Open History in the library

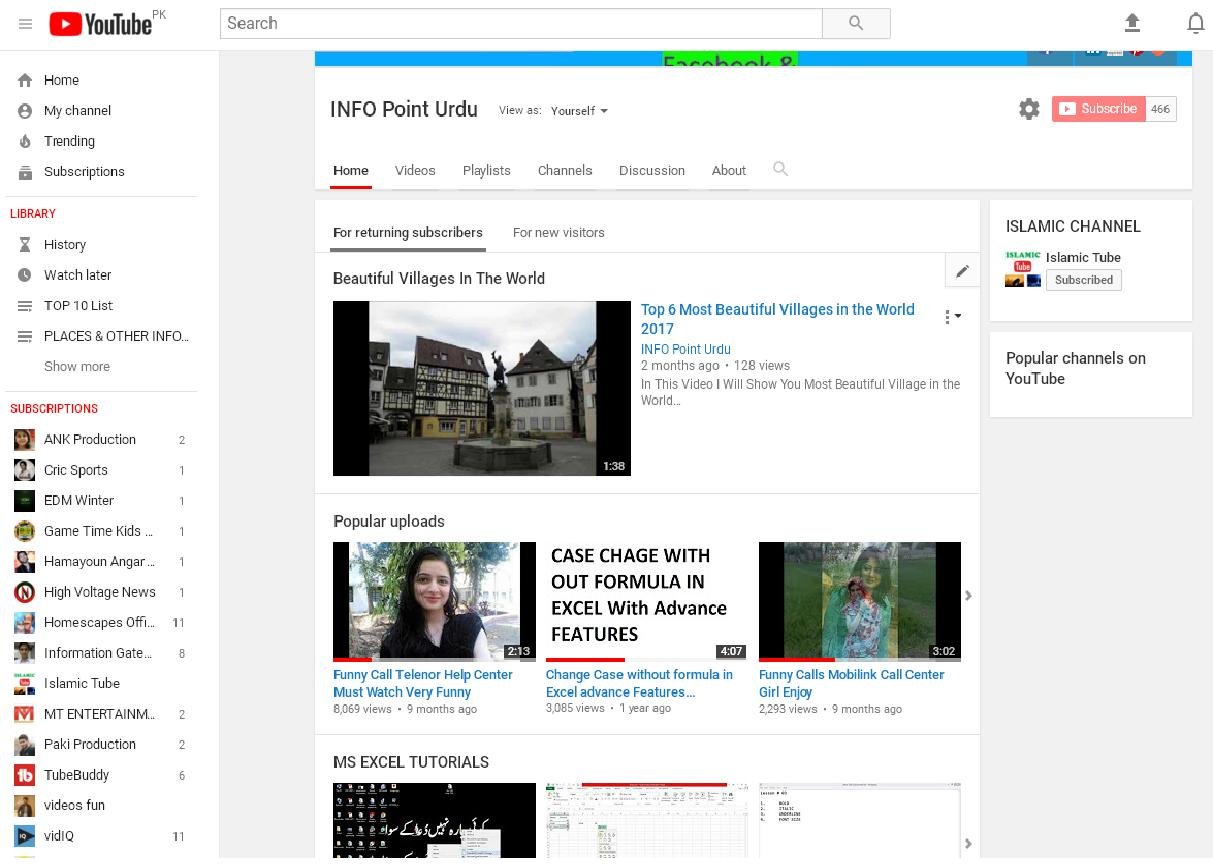tap(65, 245)
